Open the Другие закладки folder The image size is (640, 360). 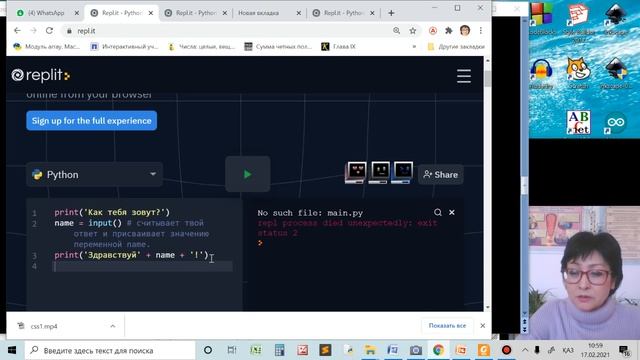click(456, 47)
